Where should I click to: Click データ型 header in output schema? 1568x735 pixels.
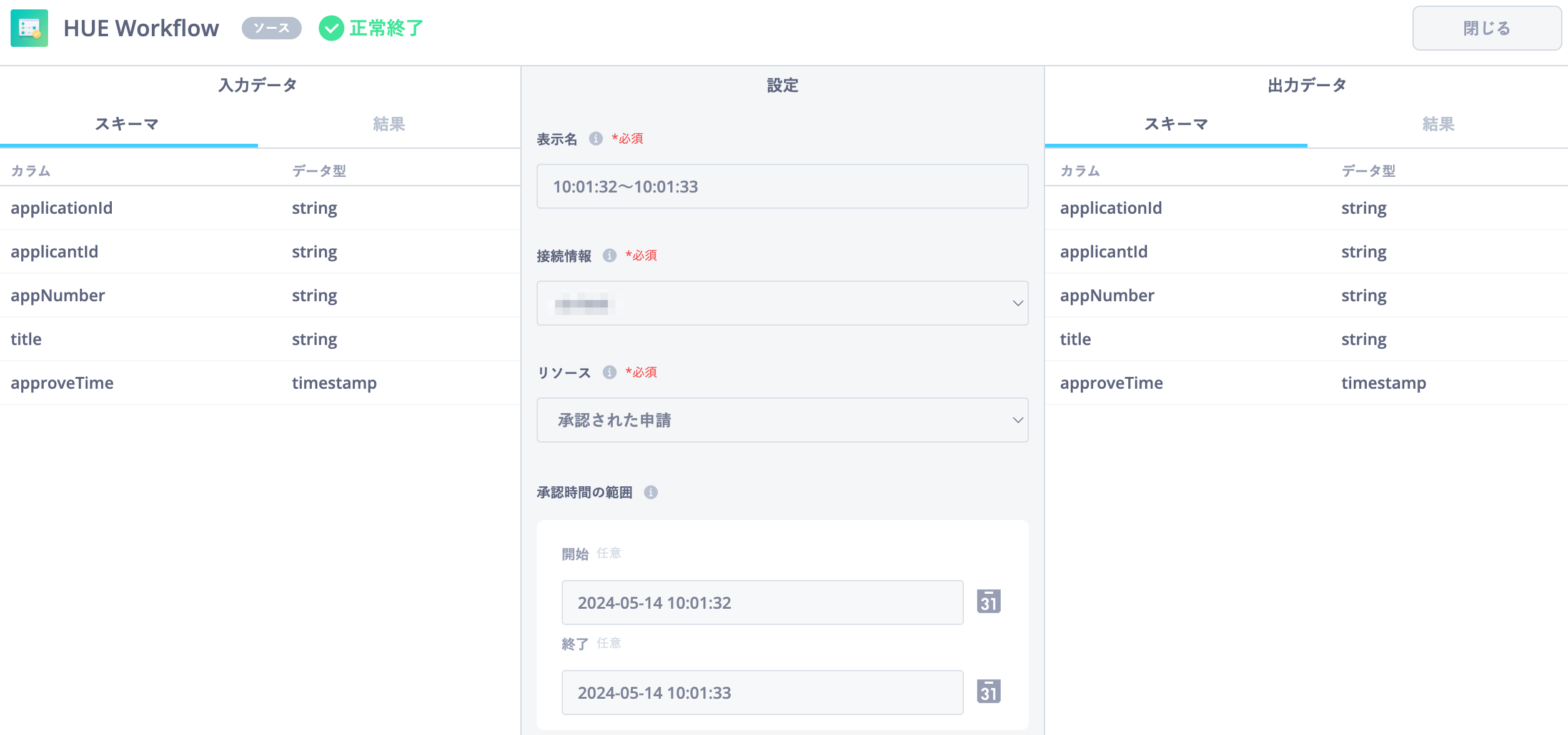tap(1368, 171)
